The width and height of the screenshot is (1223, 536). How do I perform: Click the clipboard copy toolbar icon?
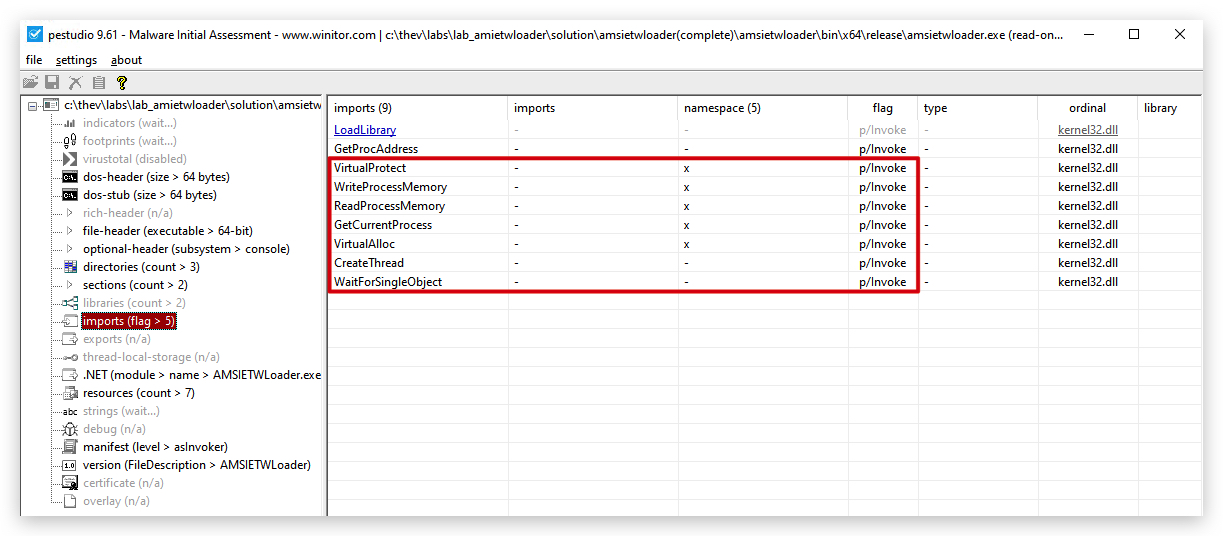[98, 83]
